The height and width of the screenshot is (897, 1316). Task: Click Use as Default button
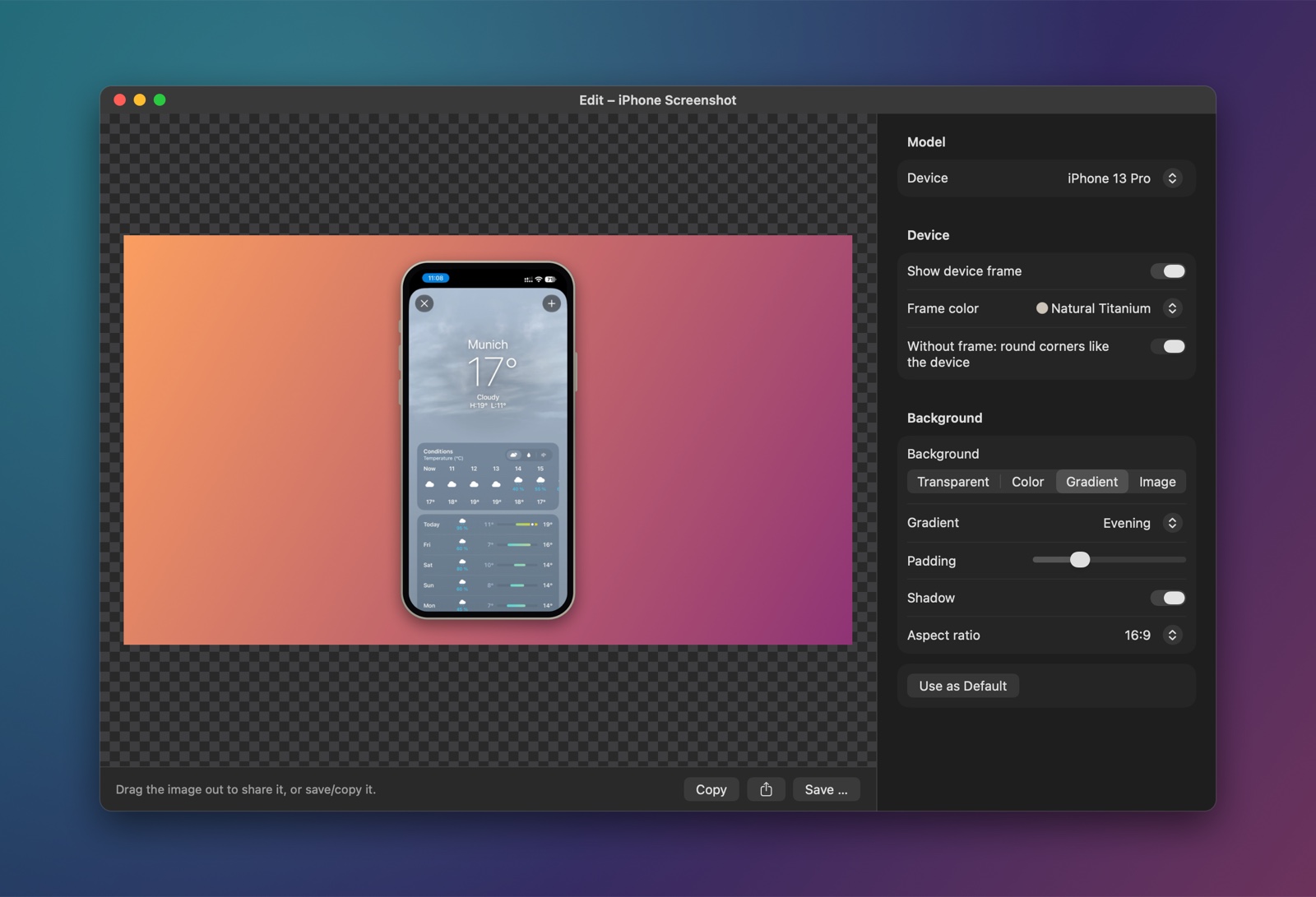point(962,686)
